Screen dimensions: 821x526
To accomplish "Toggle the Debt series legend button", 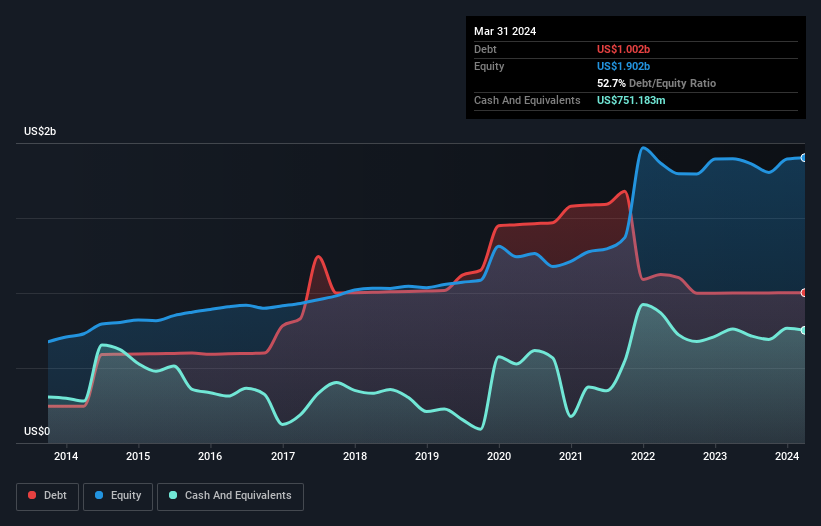I will (x=48, y=496).
